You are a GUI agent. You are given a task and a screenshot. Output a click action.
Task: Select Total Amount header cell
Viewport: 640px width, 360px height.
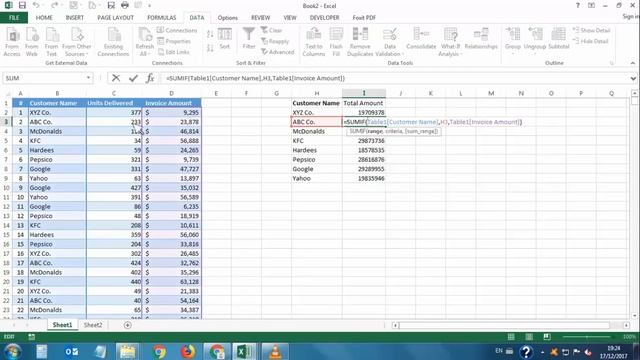[x=363, y=103]
